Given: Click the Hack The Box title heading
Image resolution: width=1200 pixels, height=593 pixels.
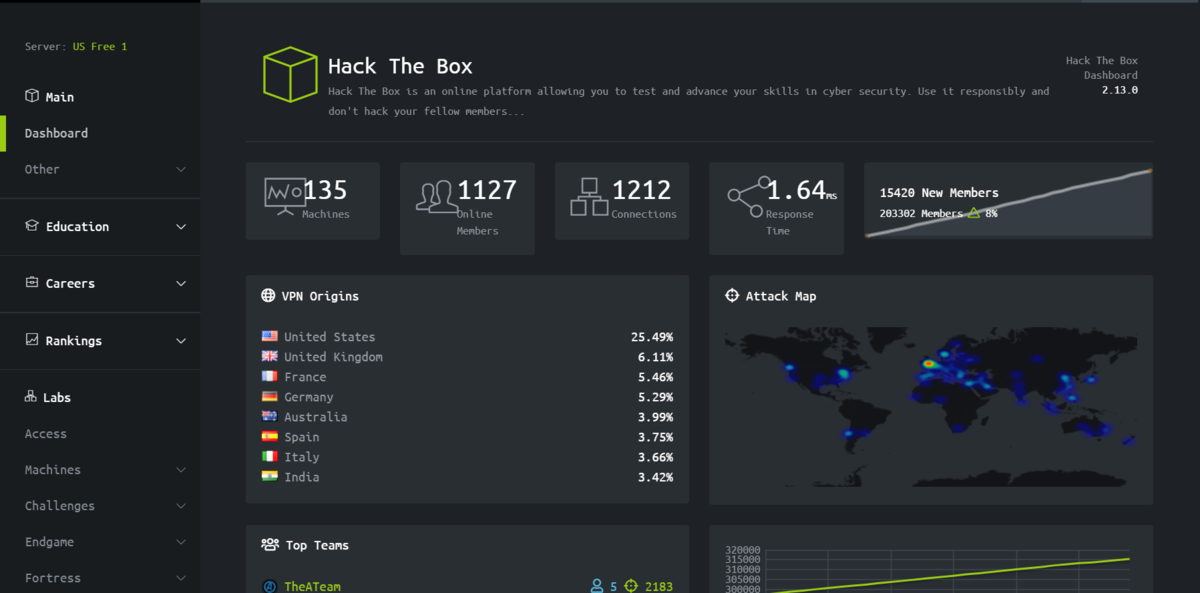Looking at the screenshot, I should point(400,66).
